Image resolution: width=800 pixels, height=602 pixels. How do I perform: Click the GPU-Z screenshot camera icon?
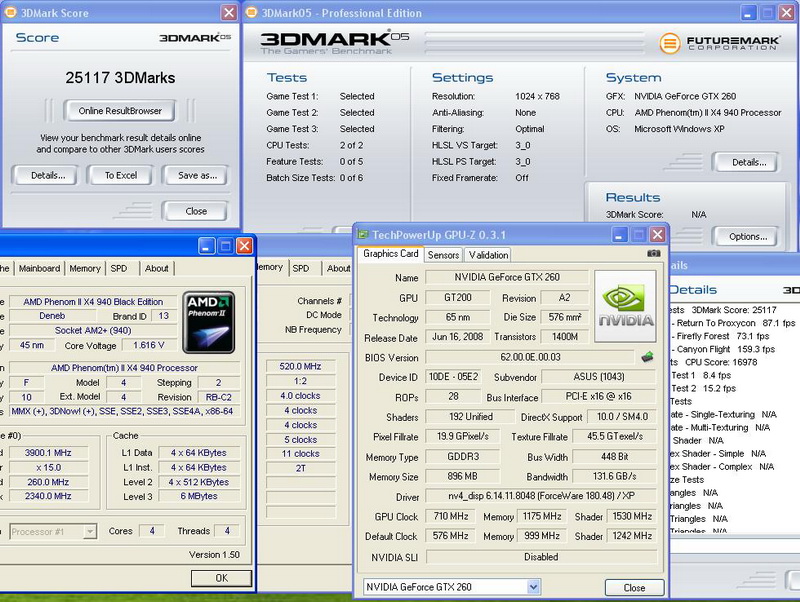tap(654, 254)
